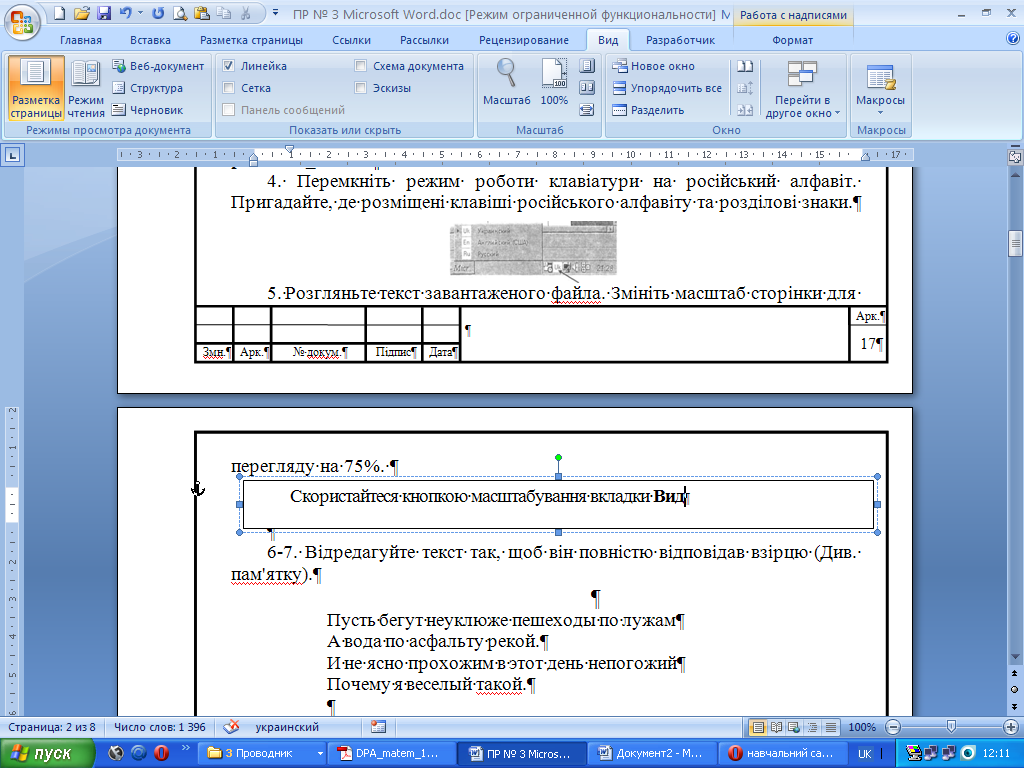
Task: Click the zoom out minus button
Action: coord(893,727)
